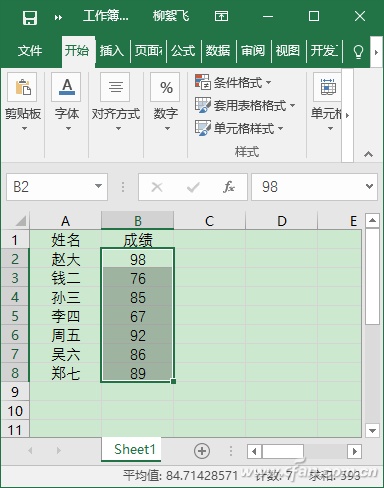
Task: Open the Alignment group icon
Action: pos(115,87)
